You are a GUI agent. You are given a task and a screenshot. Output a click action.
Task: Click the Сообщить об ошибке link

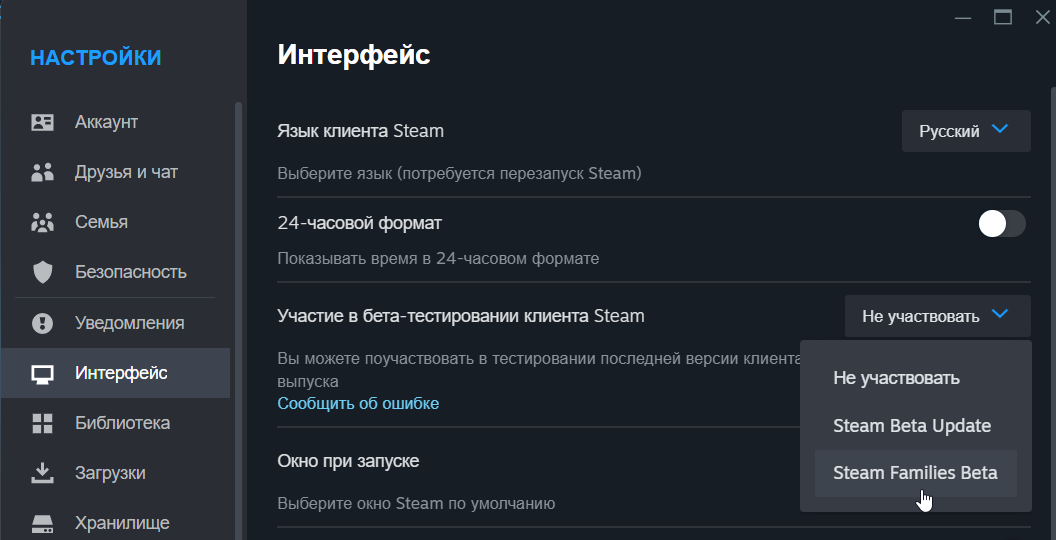[x=358, y=403]
